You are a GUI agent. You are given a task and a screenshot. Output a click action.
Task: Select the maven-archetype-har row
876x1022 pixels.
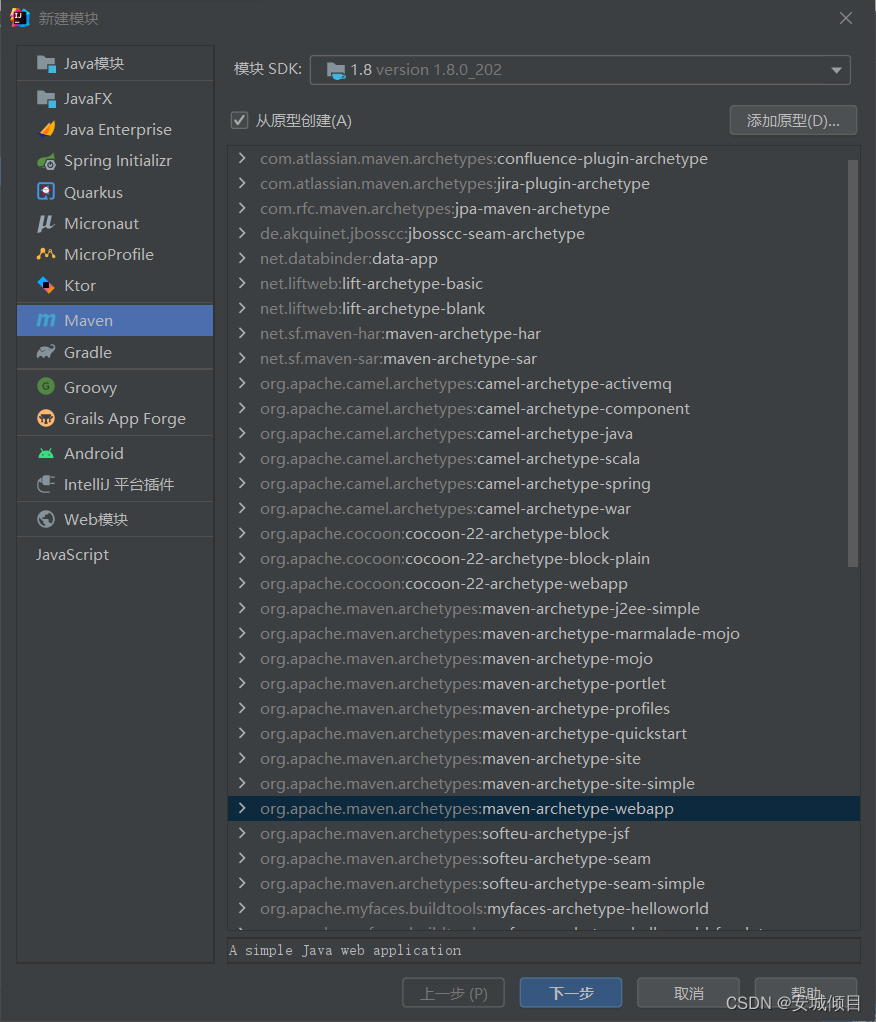pos(544,334)
